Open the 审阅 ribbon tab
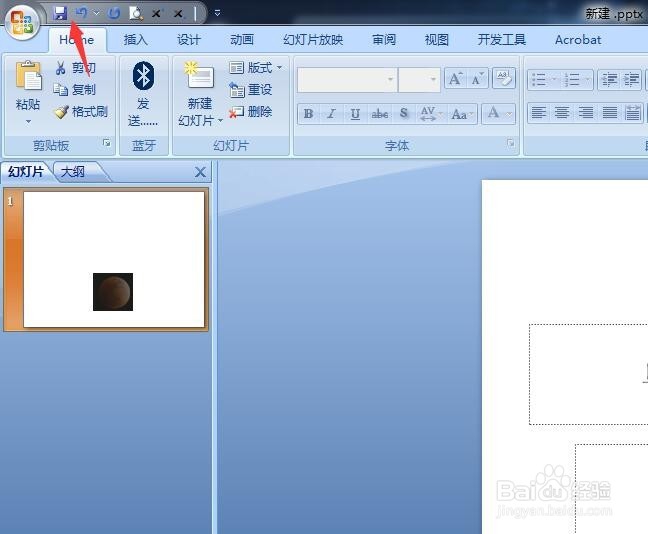 tap(384, 40)
